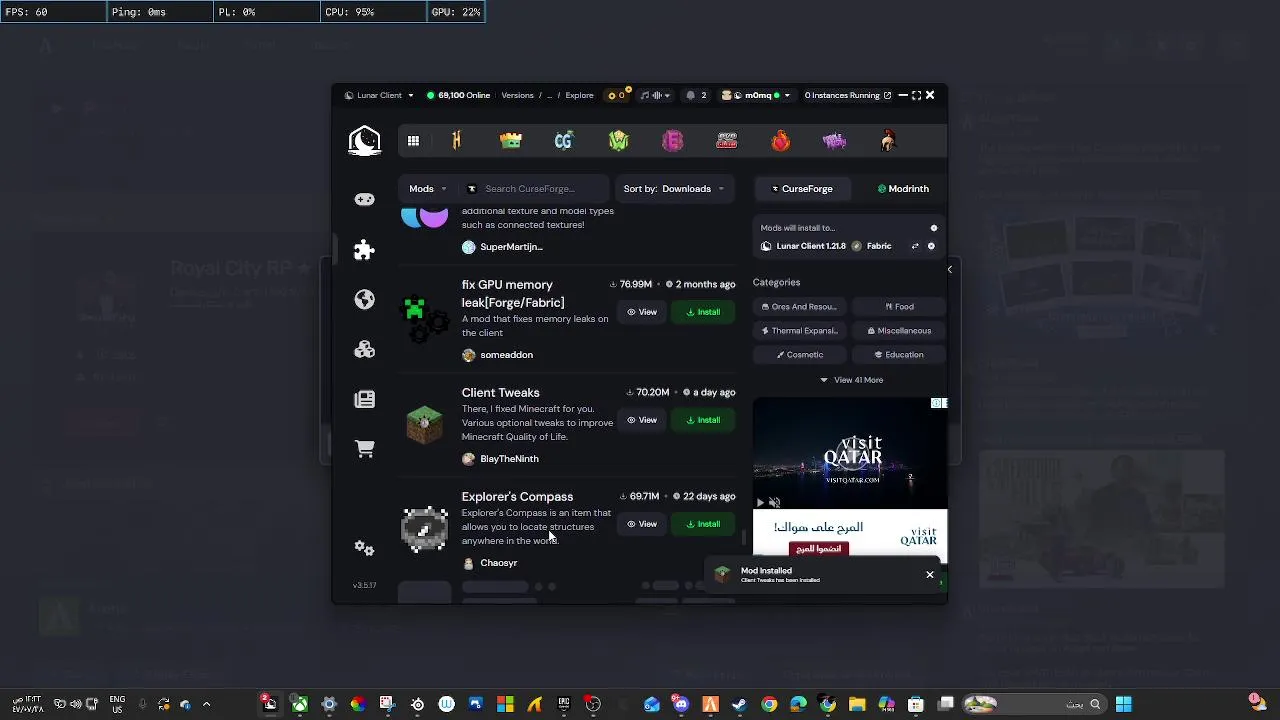Image resolution: width=1280 pixels, height=720 pixels.
Task: Unmute the Visit Qatar ad video
Action: click(774, 502)
